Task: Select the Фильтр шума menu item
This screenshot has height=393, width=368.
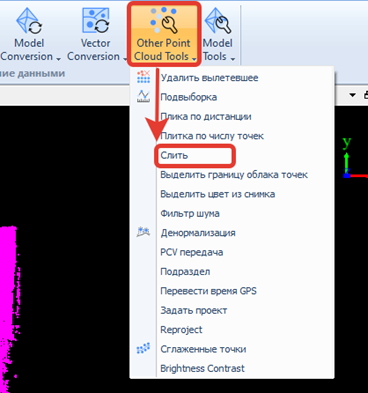Action: pos(232,213)
